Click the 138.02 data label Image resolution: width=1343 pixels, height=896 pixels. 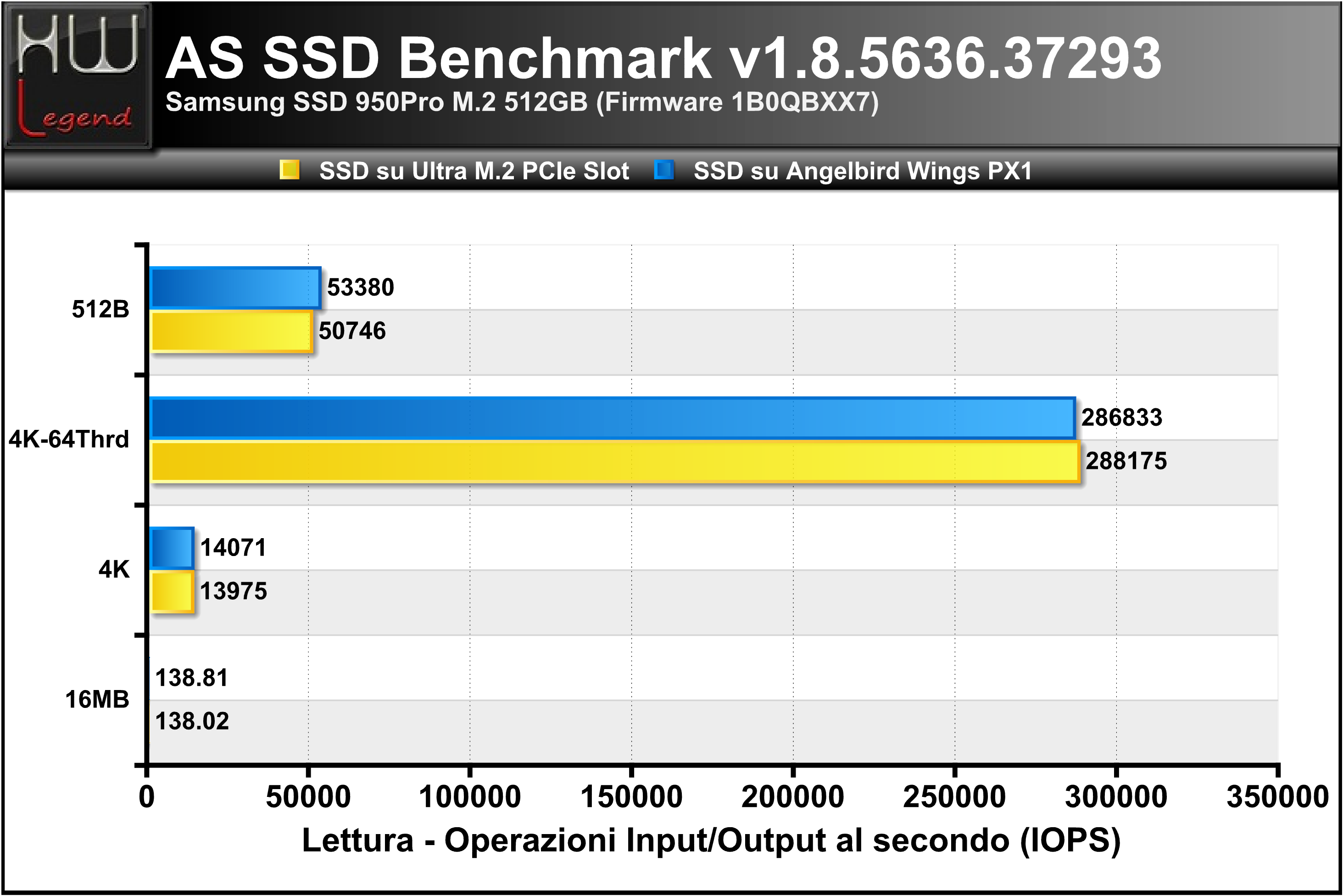pos(192,721)
